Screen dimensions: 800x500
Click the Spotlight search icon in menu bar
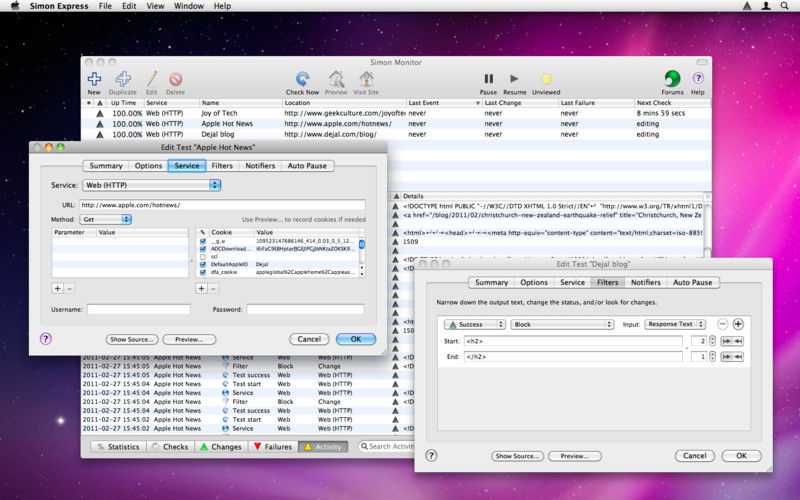click(784, 6)
